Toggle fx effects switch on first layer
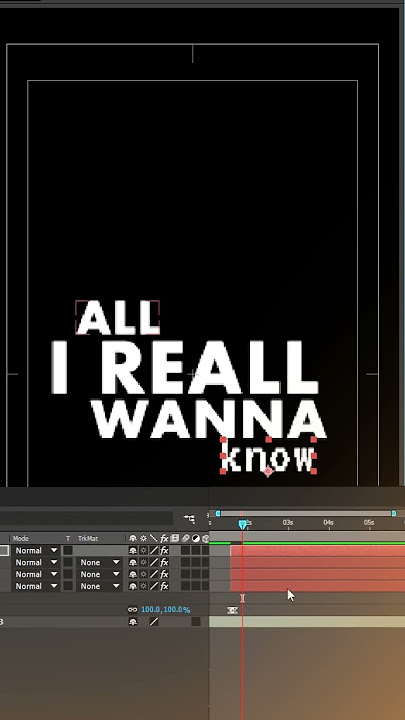 tap(164, 550)
